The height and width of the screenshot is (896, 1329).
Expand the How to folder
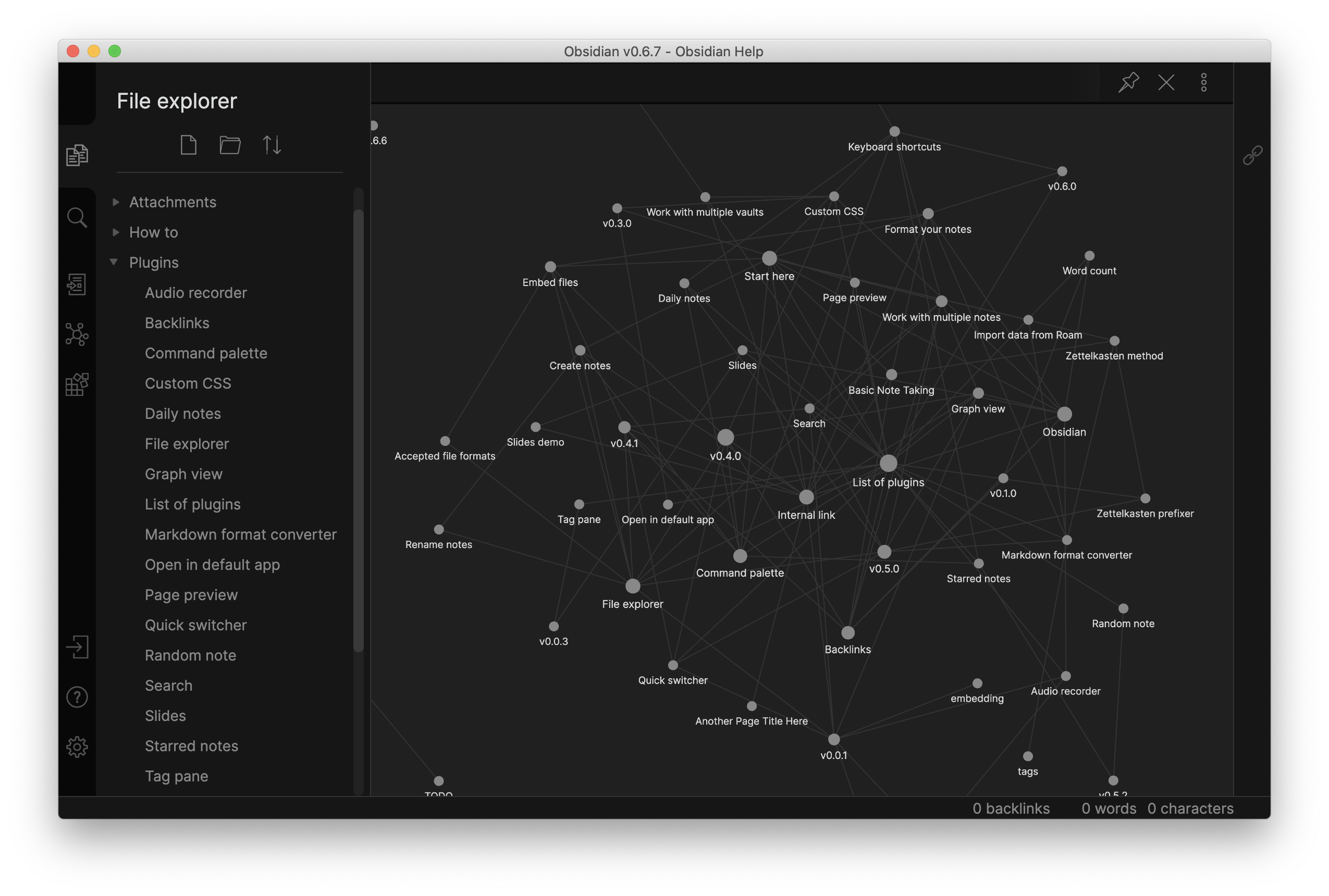pyautogui.click(x=153, y=232)
